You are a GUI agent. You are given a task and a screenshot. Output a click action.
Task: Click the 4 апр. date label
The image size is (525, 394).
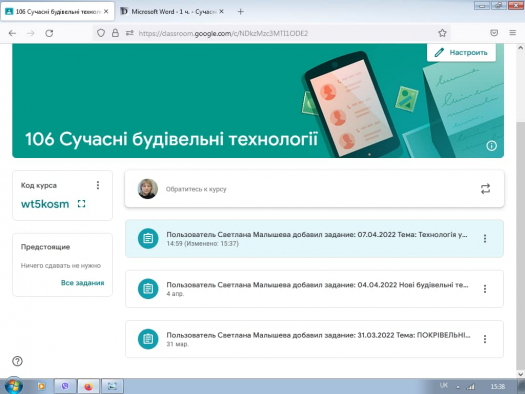click(x=175, y=294)
